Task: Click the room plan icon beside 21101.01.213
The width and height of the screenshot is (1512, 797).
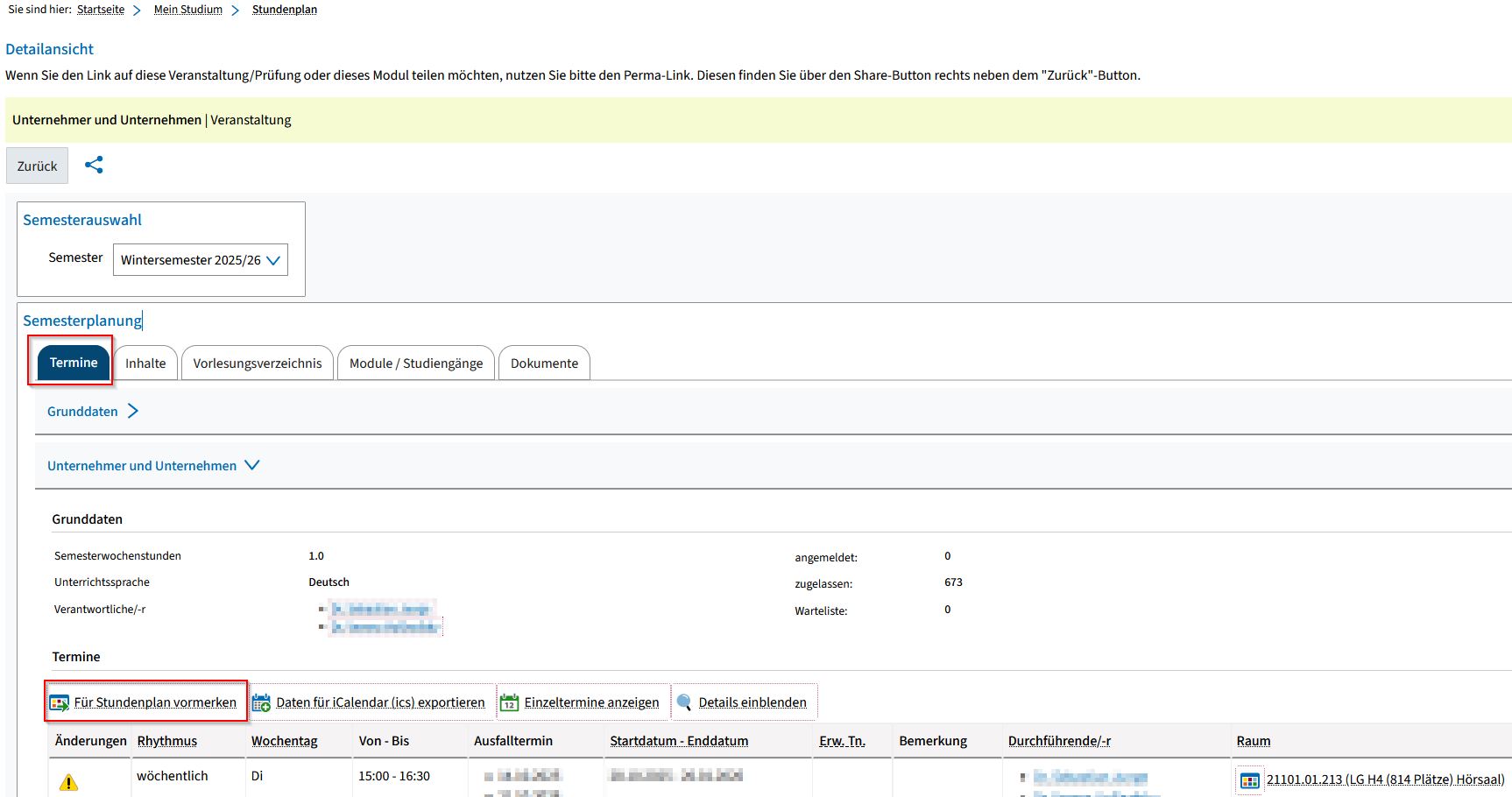Action: (1250, 780)
